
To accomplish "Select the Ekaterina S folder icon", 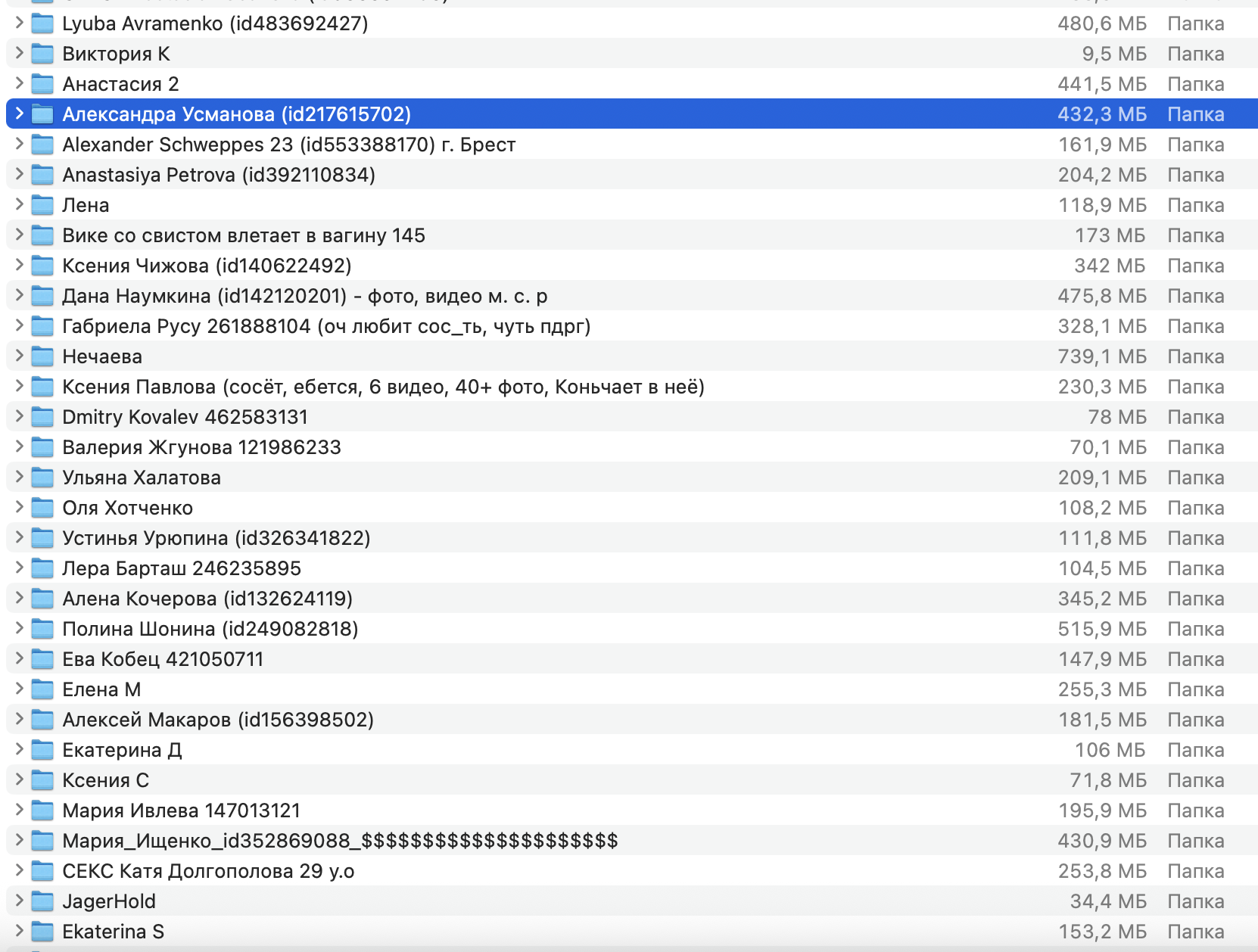I will pyautogui.click(x=42, y=932).
